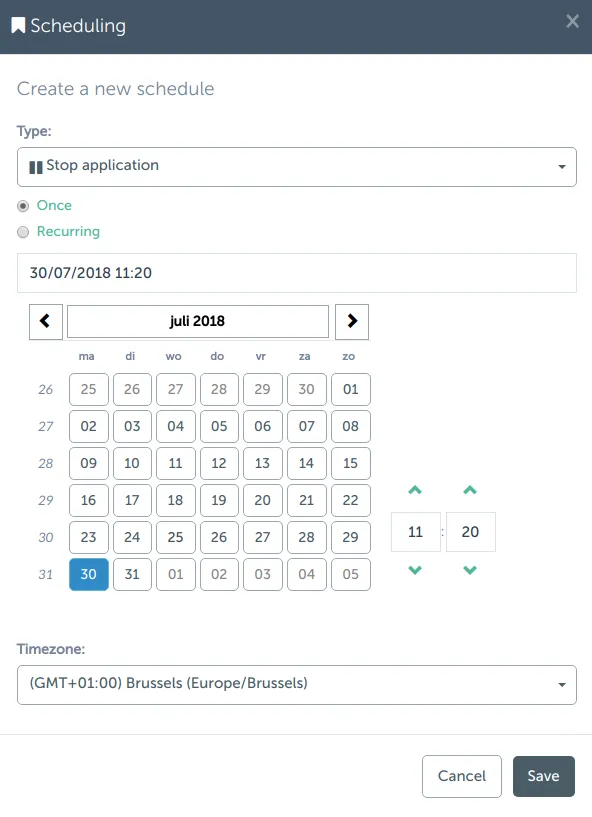Increment the hour with up arrow
This screenshot has width=592, height=817.
tap(415, 490)
